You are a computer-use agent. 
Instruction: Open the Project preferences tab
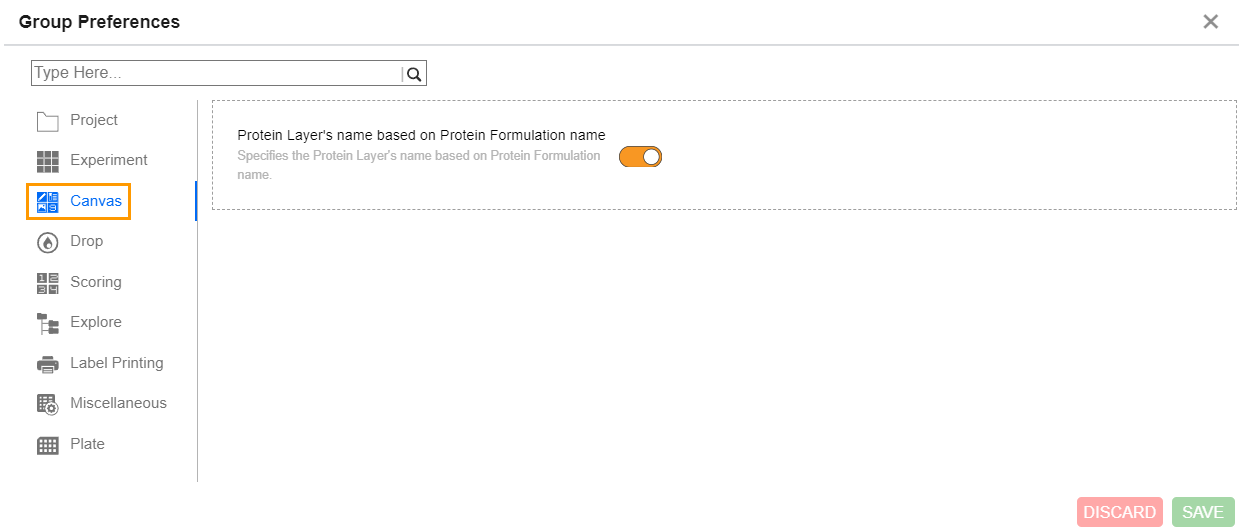[x=94, y=120]
